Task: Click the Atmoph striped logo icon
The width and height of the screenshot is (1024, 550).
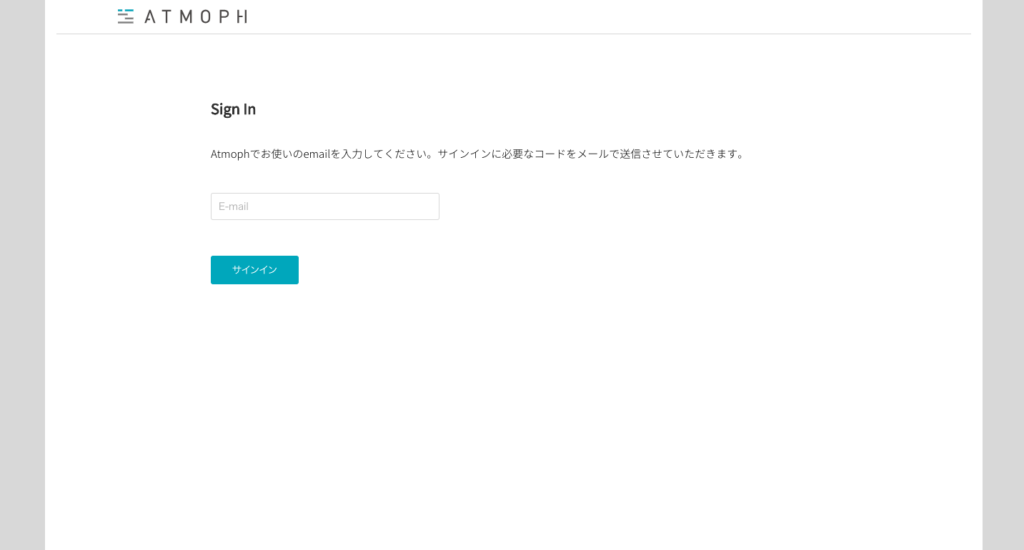Action: [x=125, y=16]
